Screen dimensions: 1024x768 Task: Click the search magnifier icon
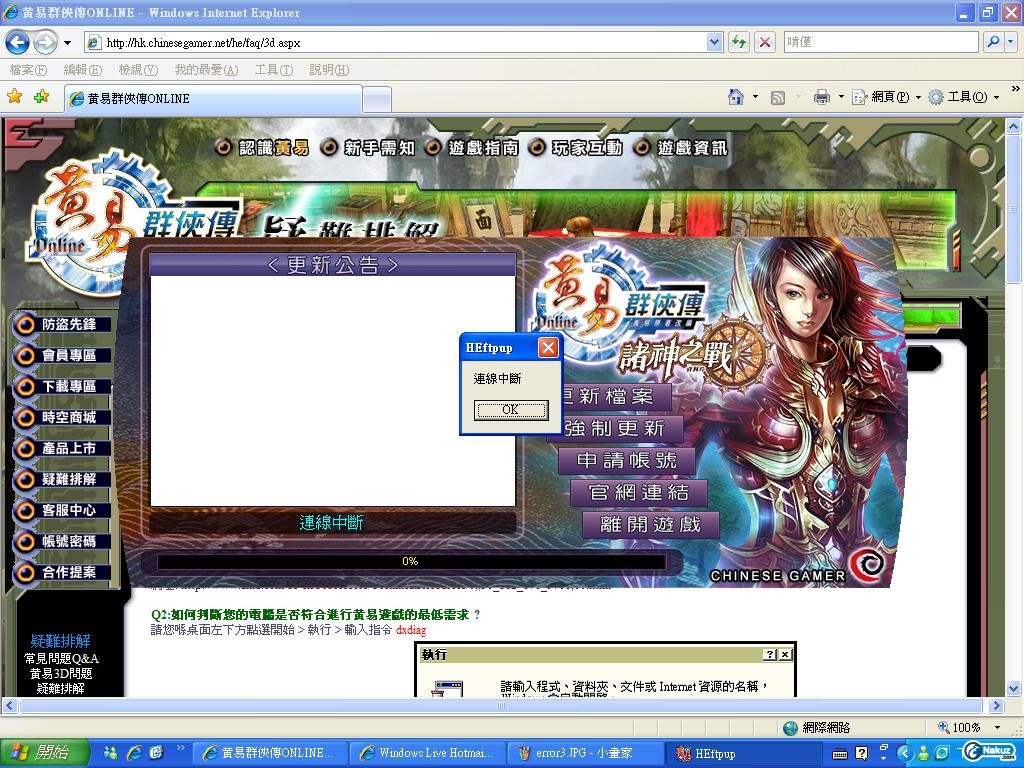pos(993,42)
